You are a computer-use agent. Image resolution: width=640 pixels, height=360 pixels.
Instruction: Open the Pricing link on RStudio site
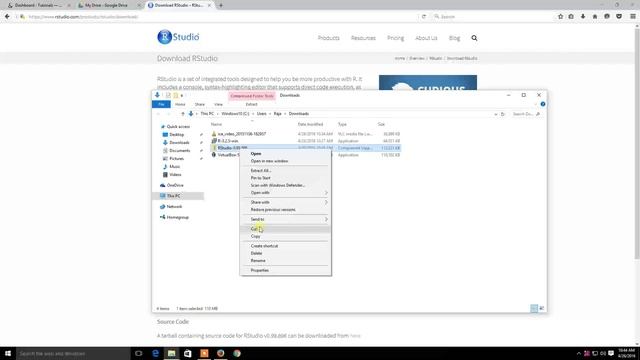point(396,38)
